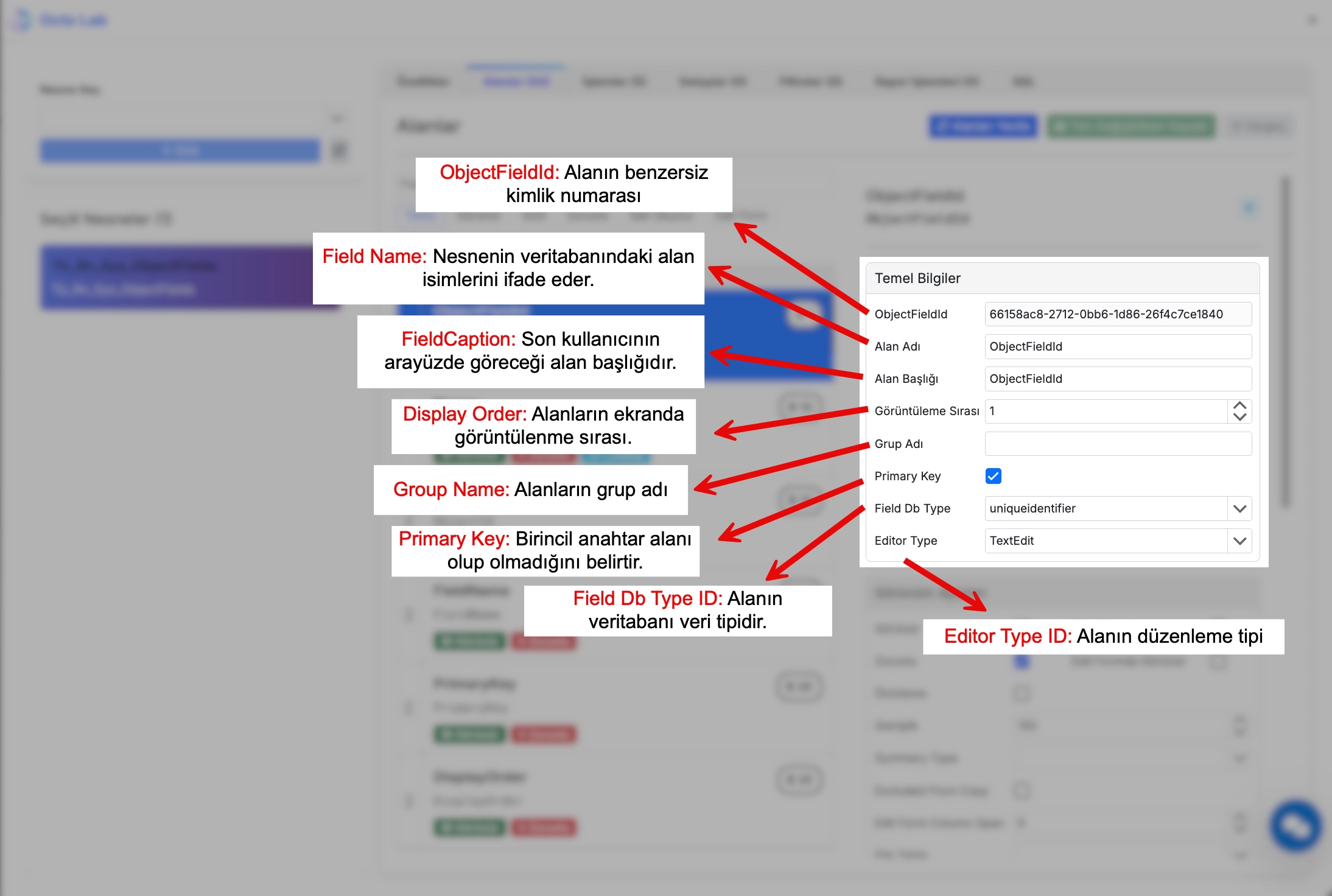1332x896 pixels.
Task: Click blue icon beside blurred ObjectFieldId heading
Action: (1249, 207)
